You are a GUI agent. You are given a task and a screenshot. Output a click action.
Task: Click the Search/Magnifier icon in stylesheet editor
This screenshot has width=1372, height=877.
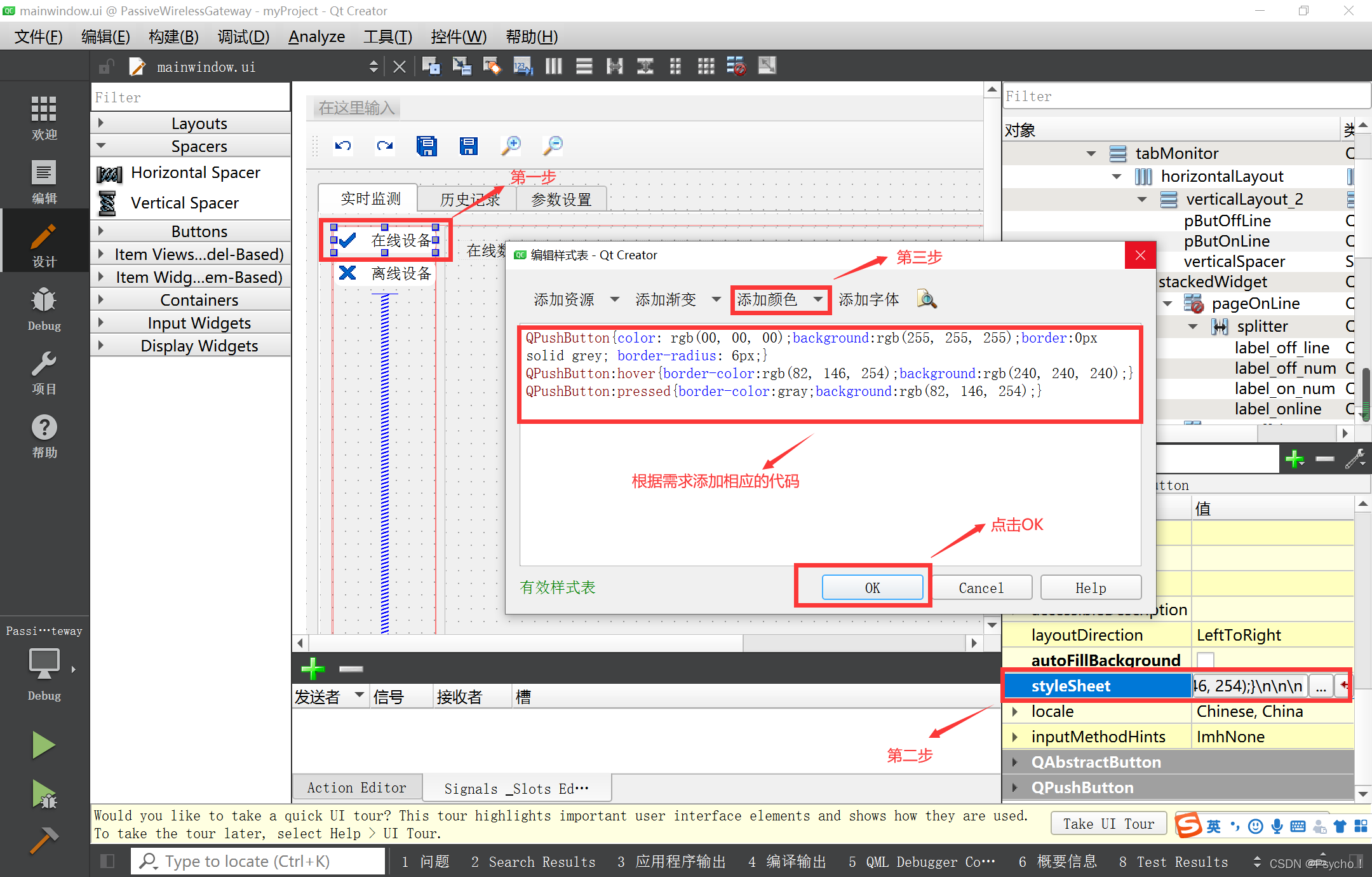coord(927,300)
